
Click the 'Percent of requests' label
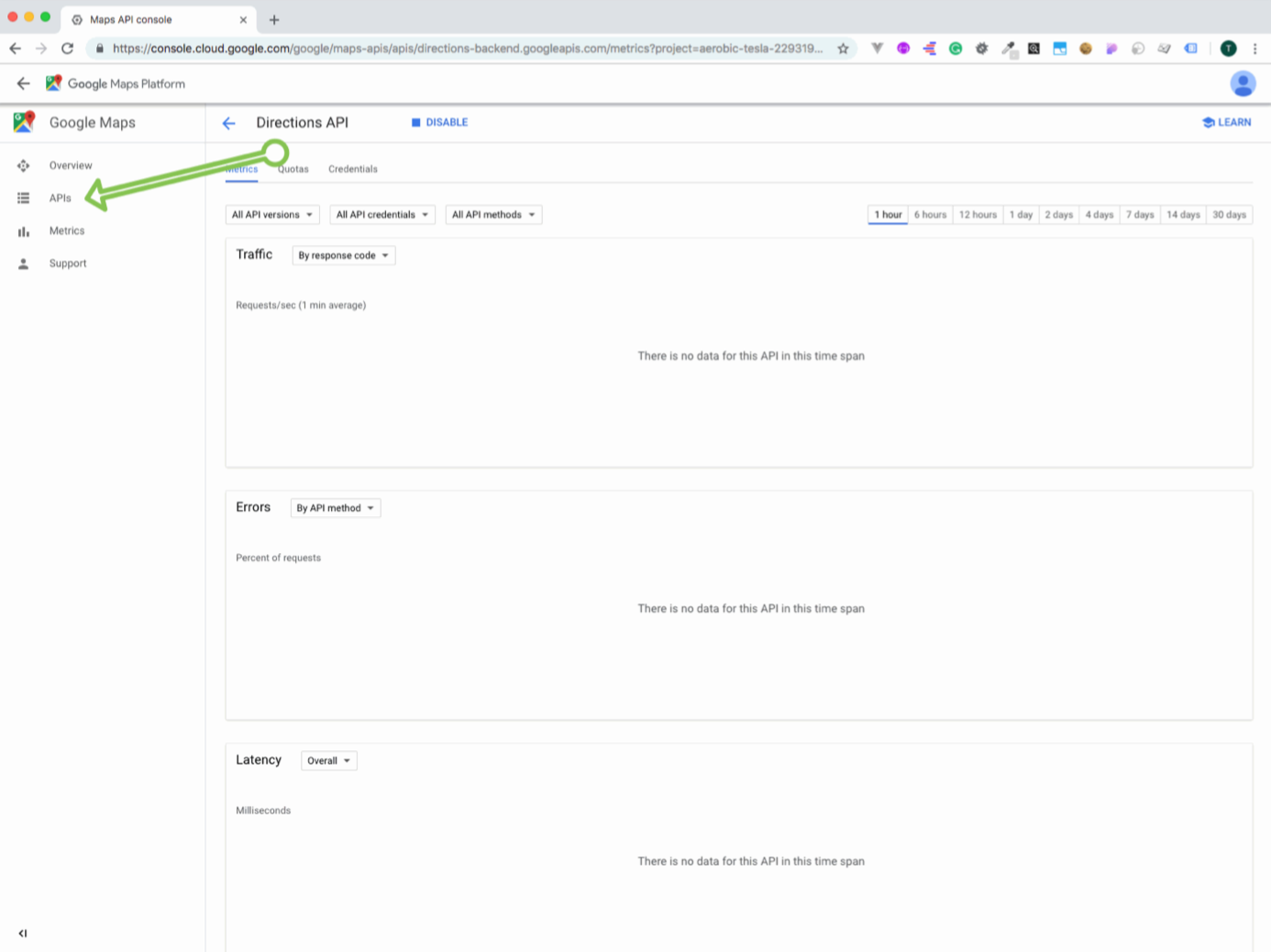279,558
